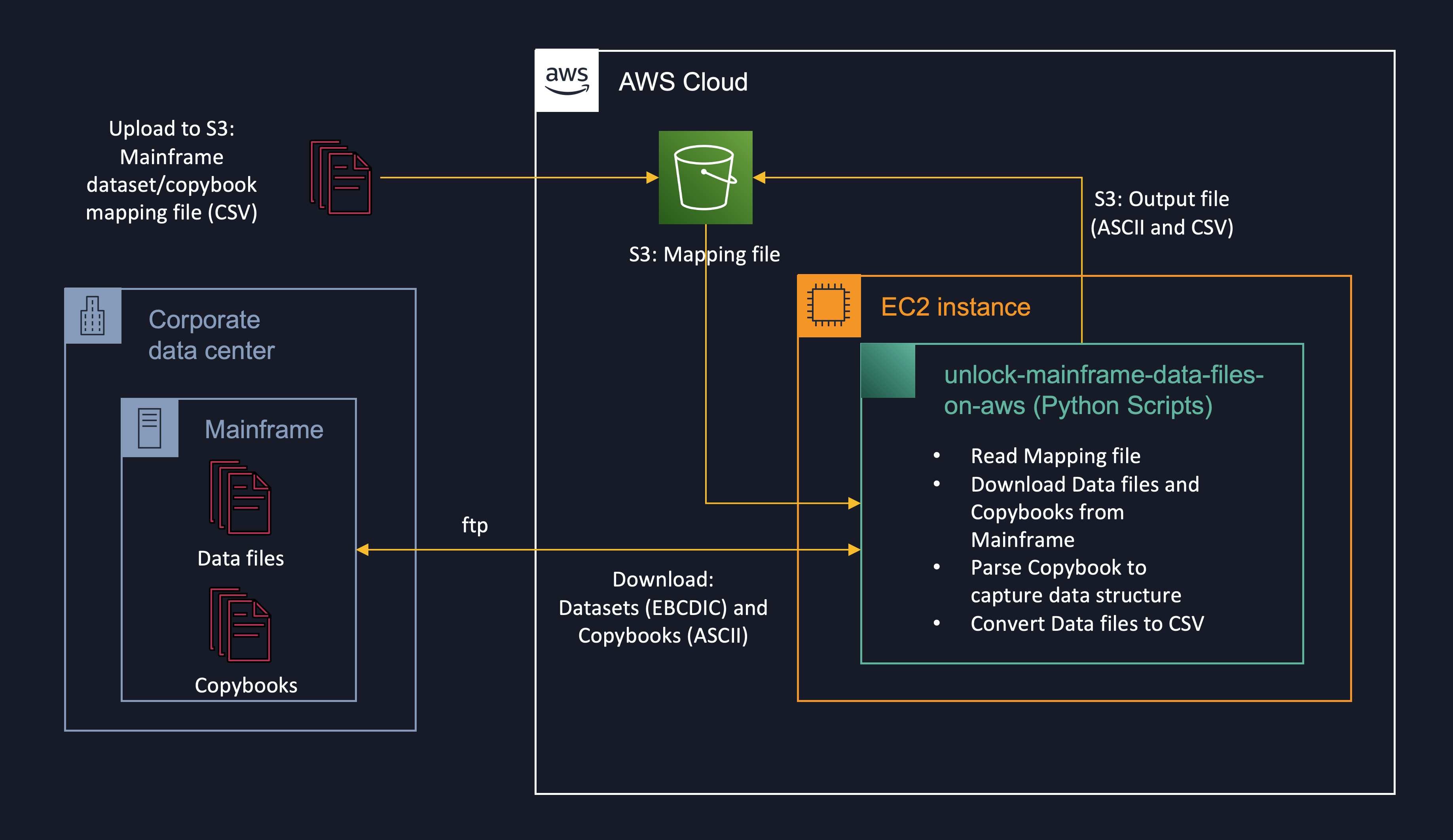This screenshot has width=1453, height=840.
Task: Select the EC2 instance title text
Action: (x=955, y=307)
